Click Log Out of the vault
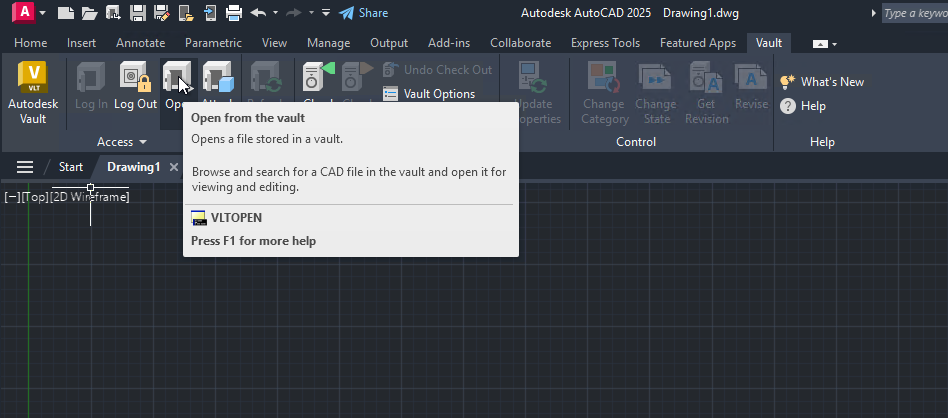This screenshot has width=948, height=418. (135, 86)
